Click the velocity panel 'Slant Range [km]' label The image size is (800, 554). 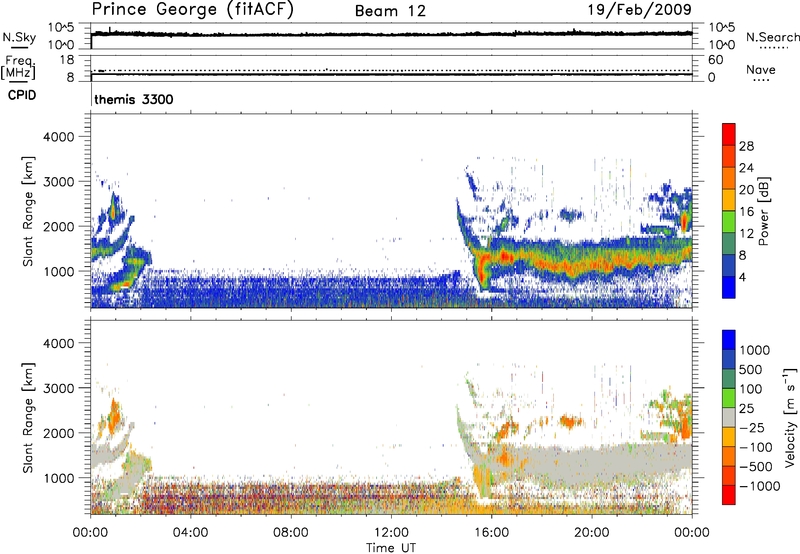tap(28, 418)
